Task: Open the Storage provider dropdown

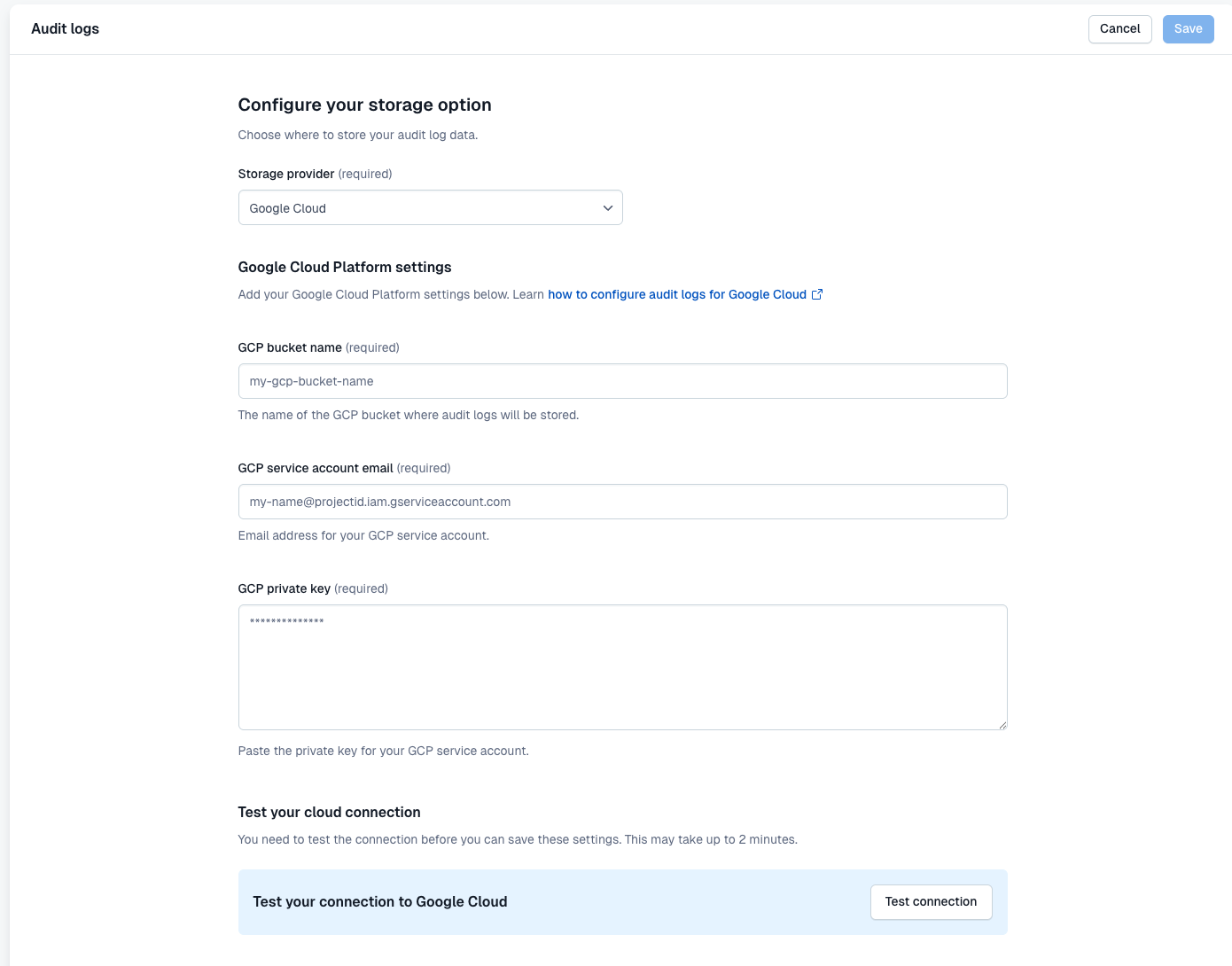Action: (430, 207)
